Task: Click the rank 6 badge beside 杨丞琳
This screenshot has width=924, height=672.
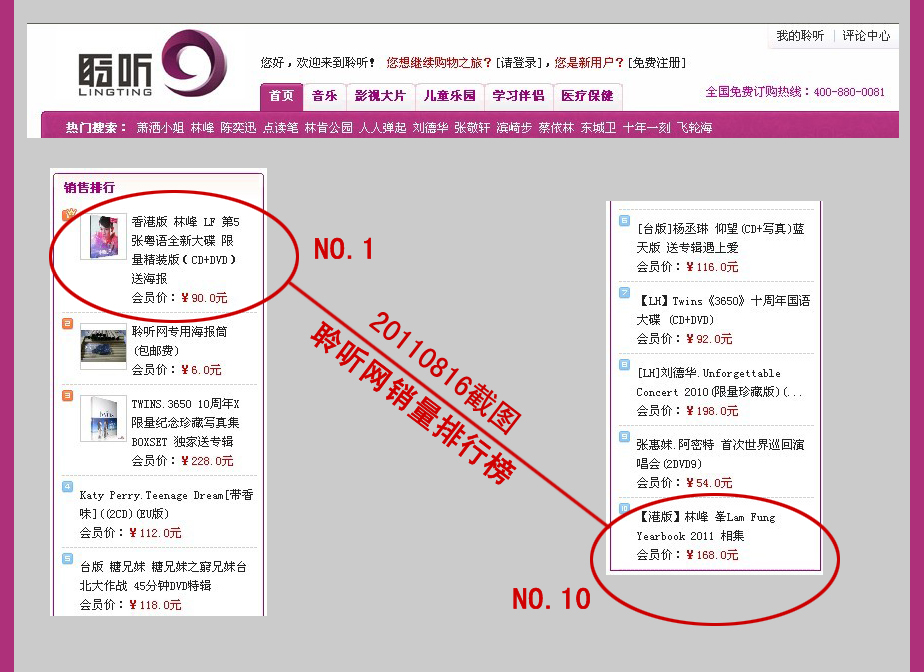Action: [625, 220]
